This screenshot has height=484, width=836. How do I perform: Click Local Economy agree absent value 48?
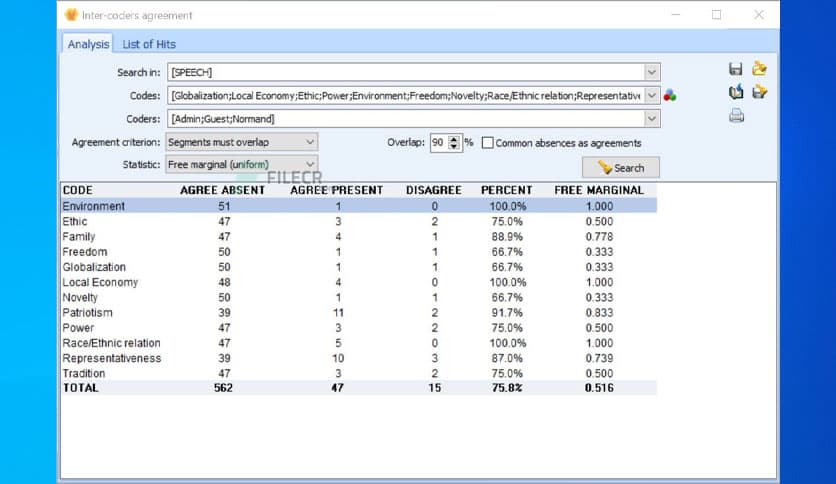click(224, 282)
